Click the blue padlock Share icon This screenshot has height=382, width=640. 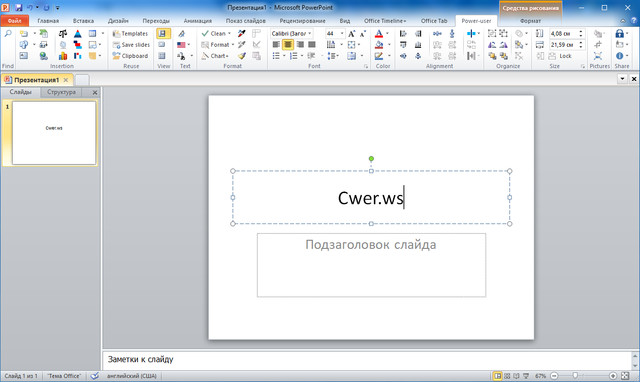click(x=620, y=34)
